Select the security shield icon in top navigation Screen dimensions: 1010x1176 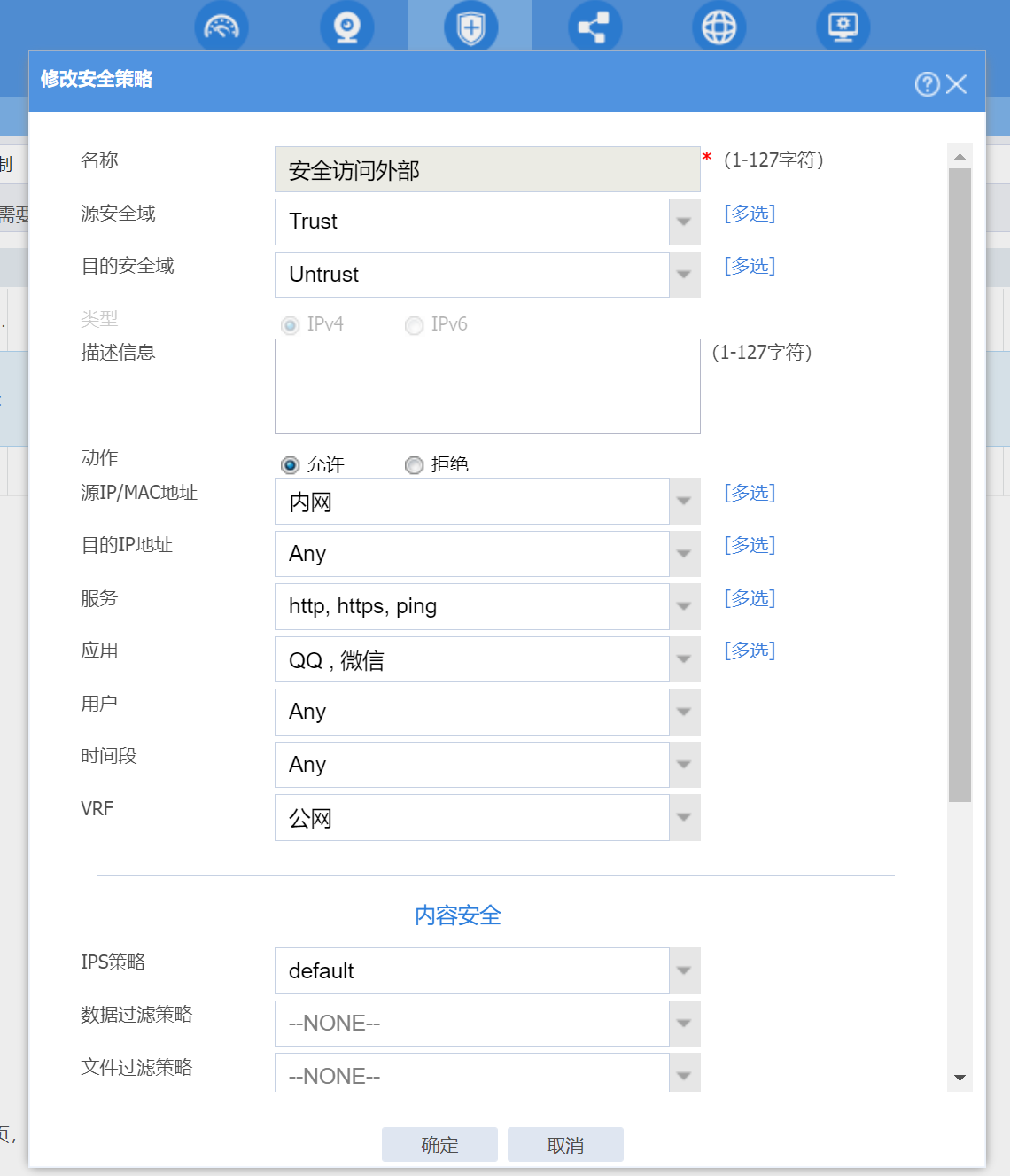470,27
